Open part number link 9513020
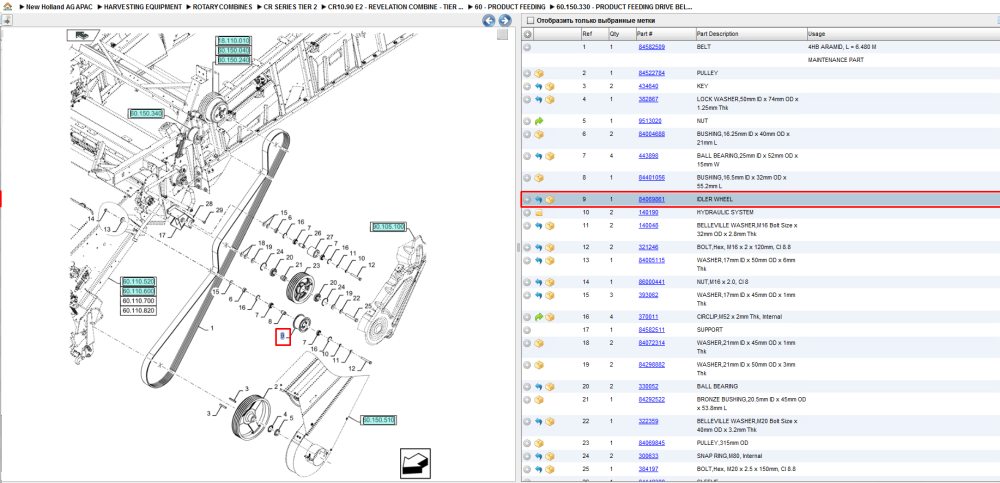This screenshot has width=1000, height=483. (650, 121)
